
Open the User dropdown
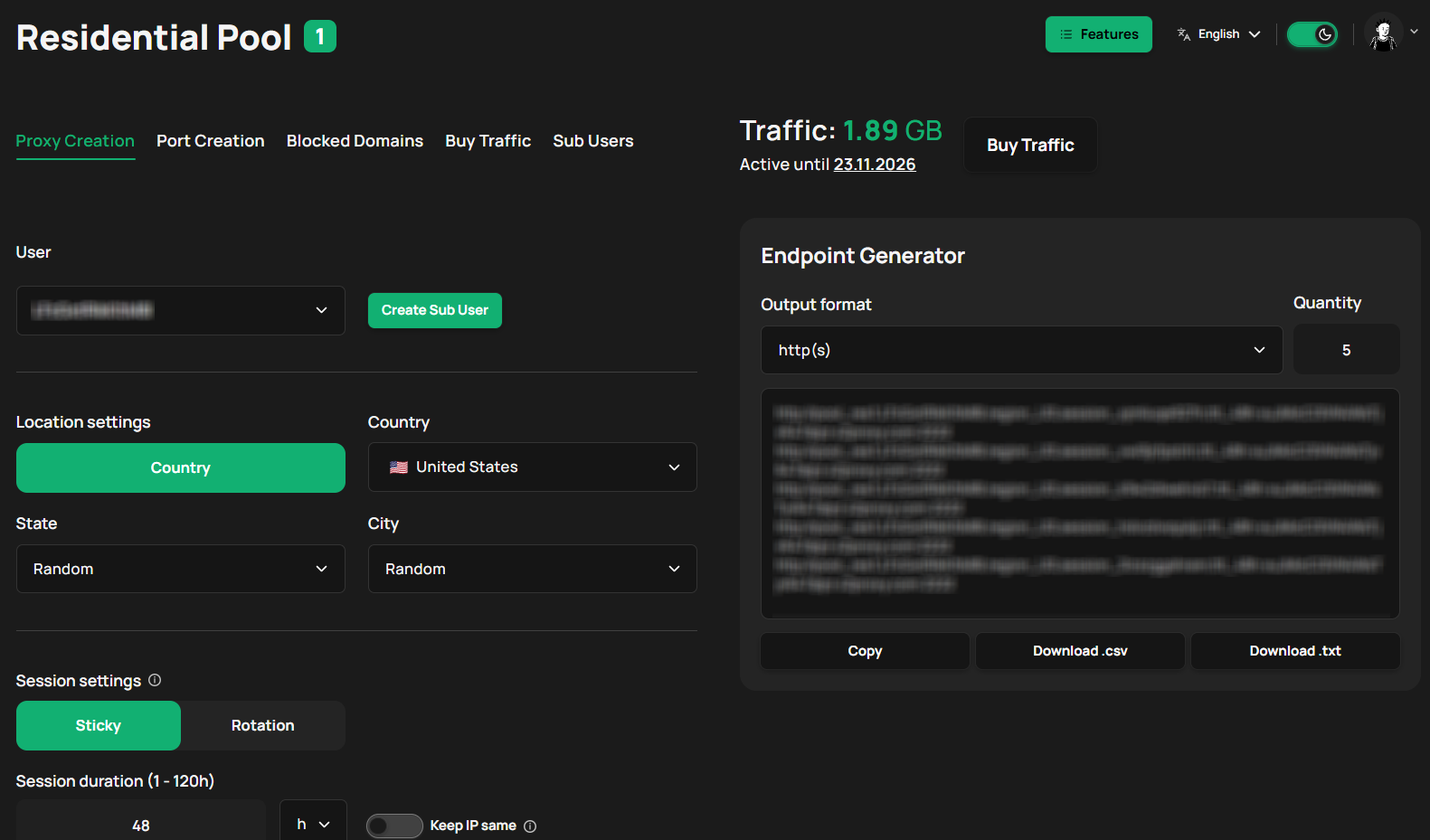point(181,310)
